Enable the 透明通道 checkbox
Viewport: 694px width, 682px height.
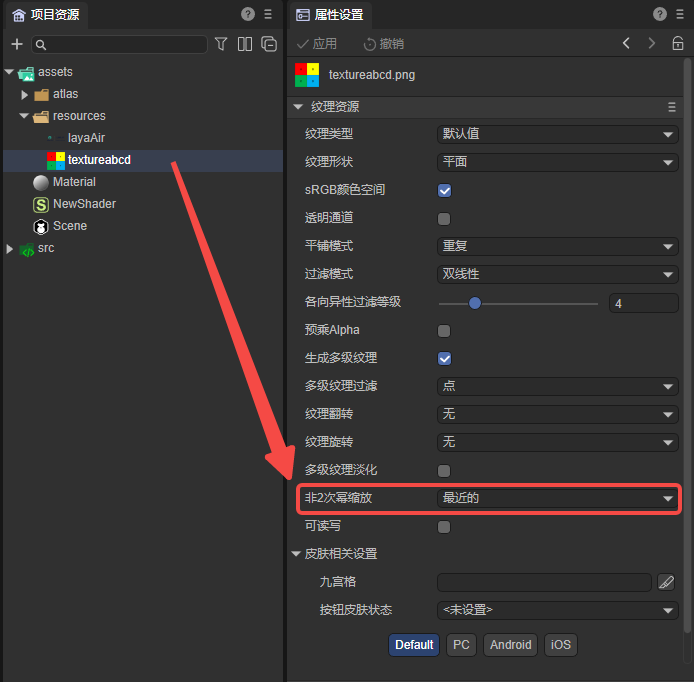click(444, 218)
